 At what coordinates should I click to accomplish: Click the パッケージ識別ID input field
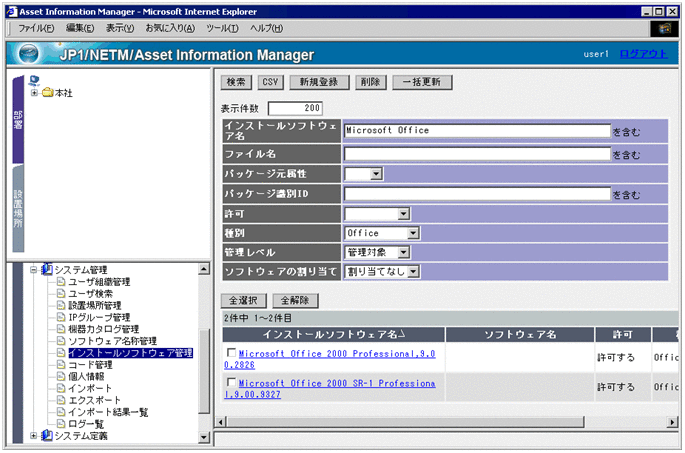pyautogui.click(x=477, y=194)
